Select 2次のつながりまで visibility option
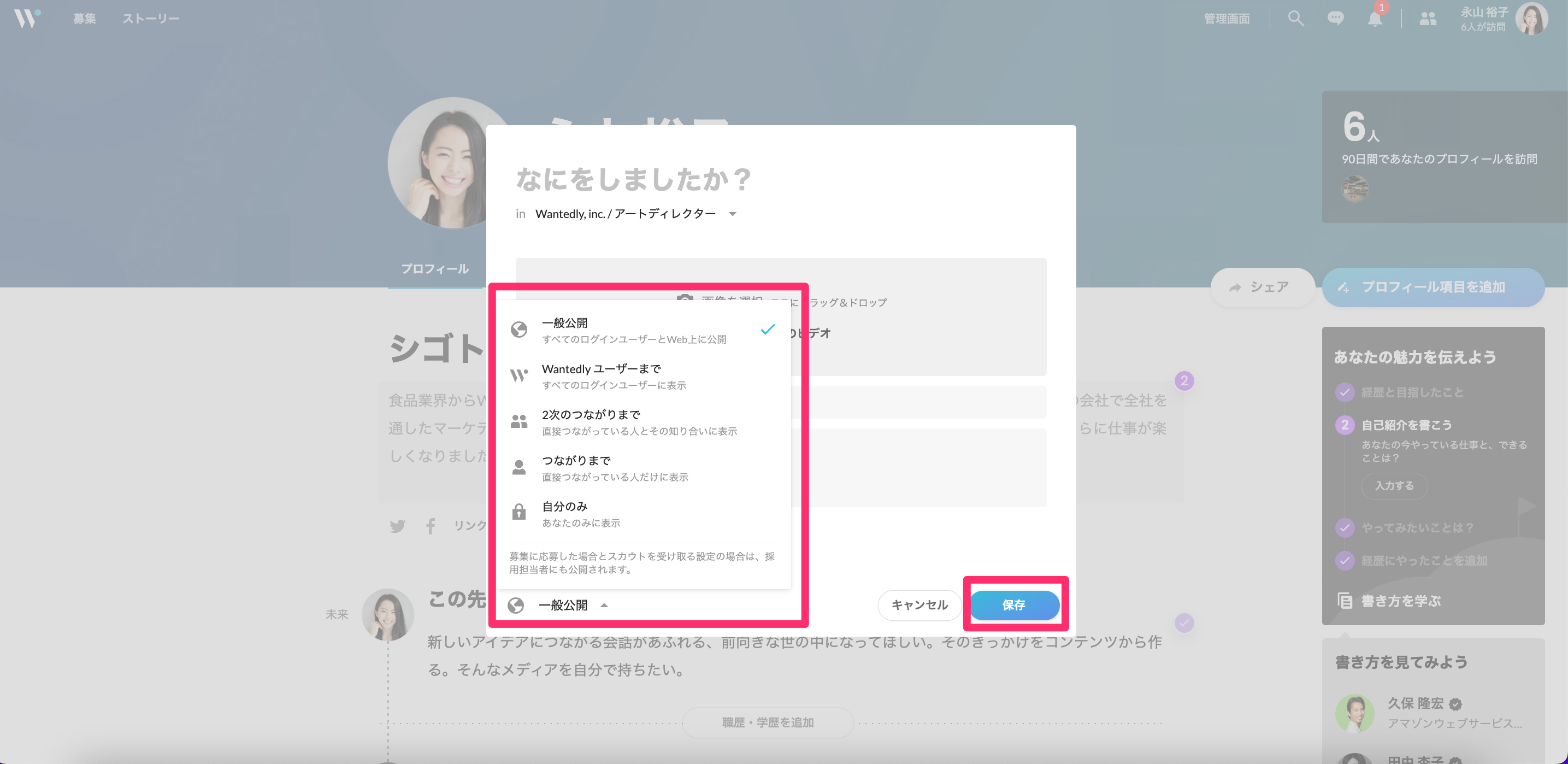Screen dimensions: 1568x764 tap(644, 422)
